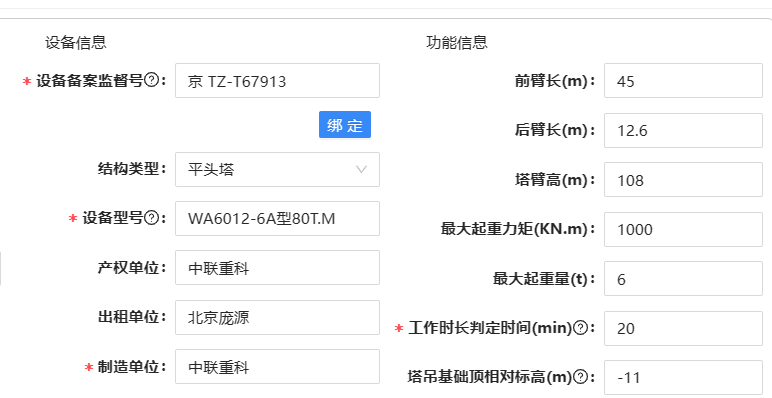Image resolution: width=772 pixels, height=398 pixels.
Task: Click help icon beside 设备备案监督号
Action: [x=152, y=80]
